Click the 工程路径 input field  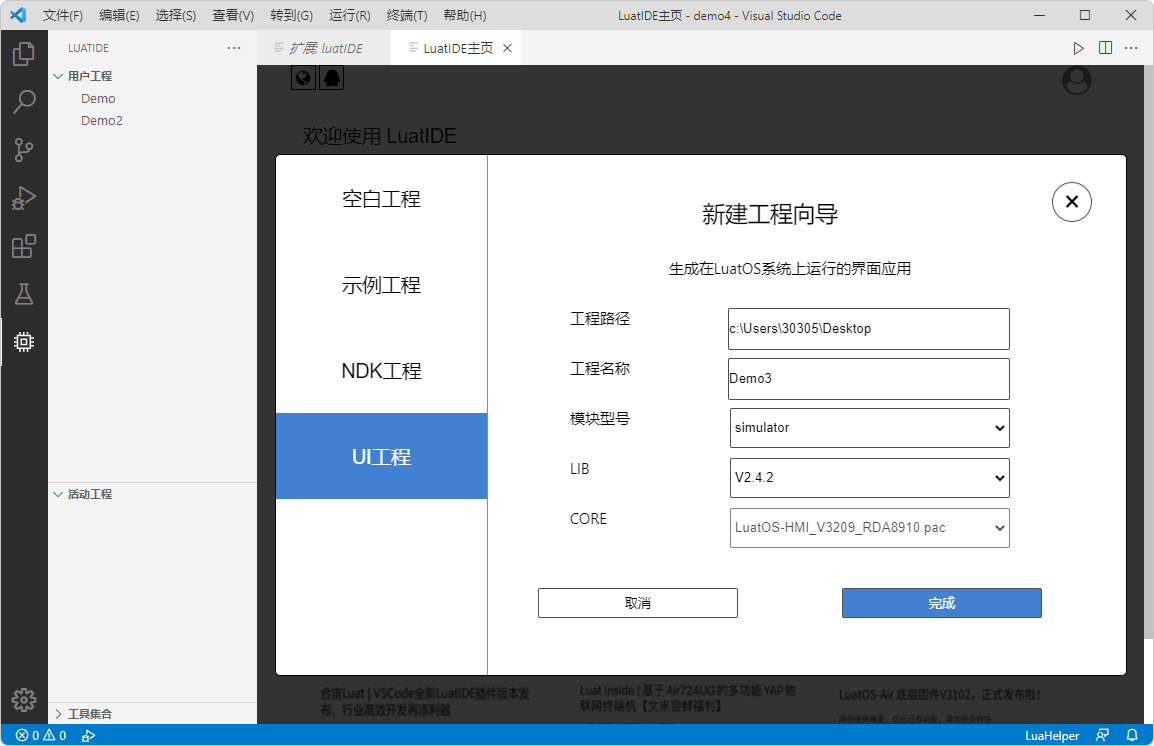tap(868, 329)
